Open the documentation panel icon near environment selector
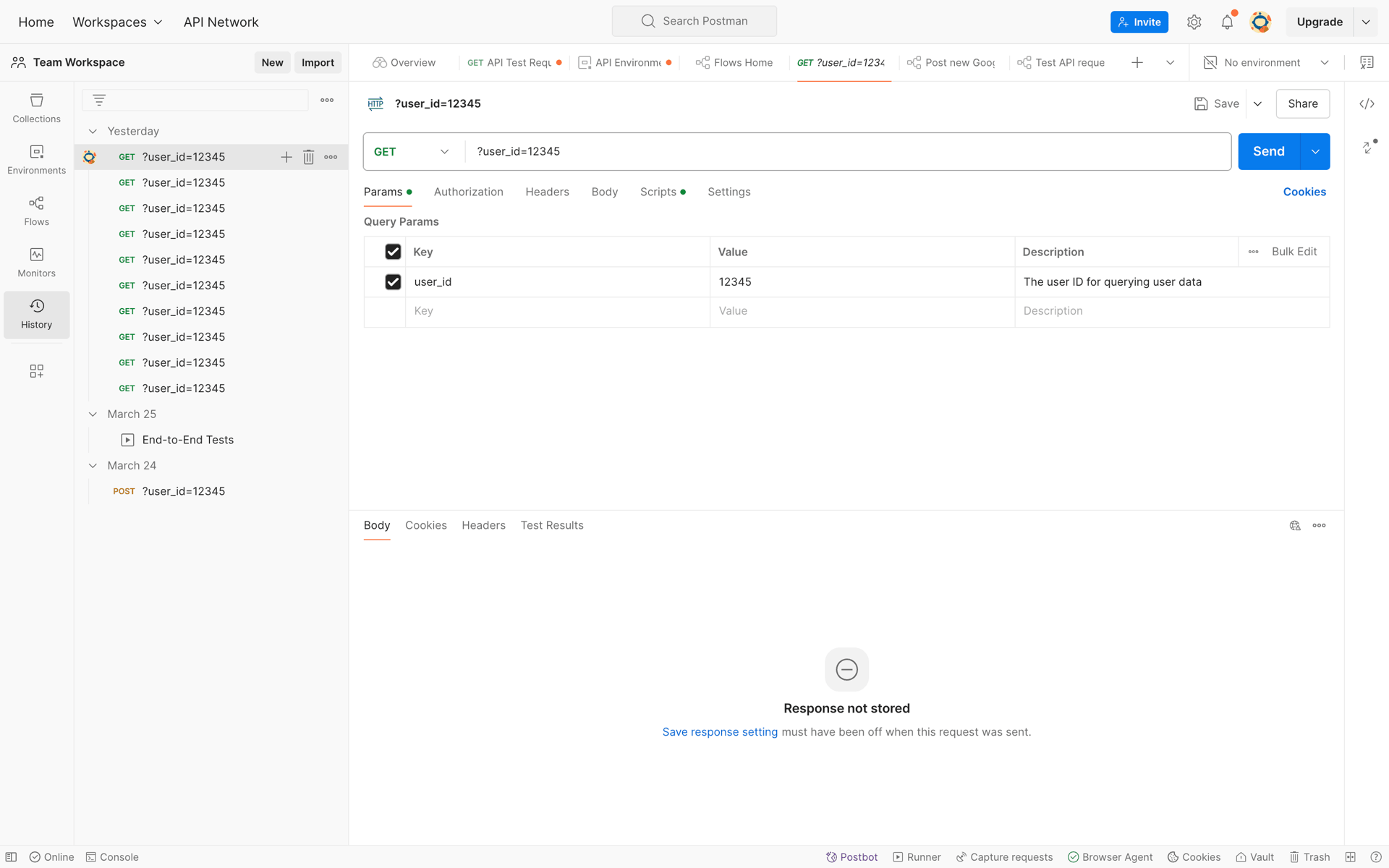The image size is (1389, 868). click(x=1367, y=62)
